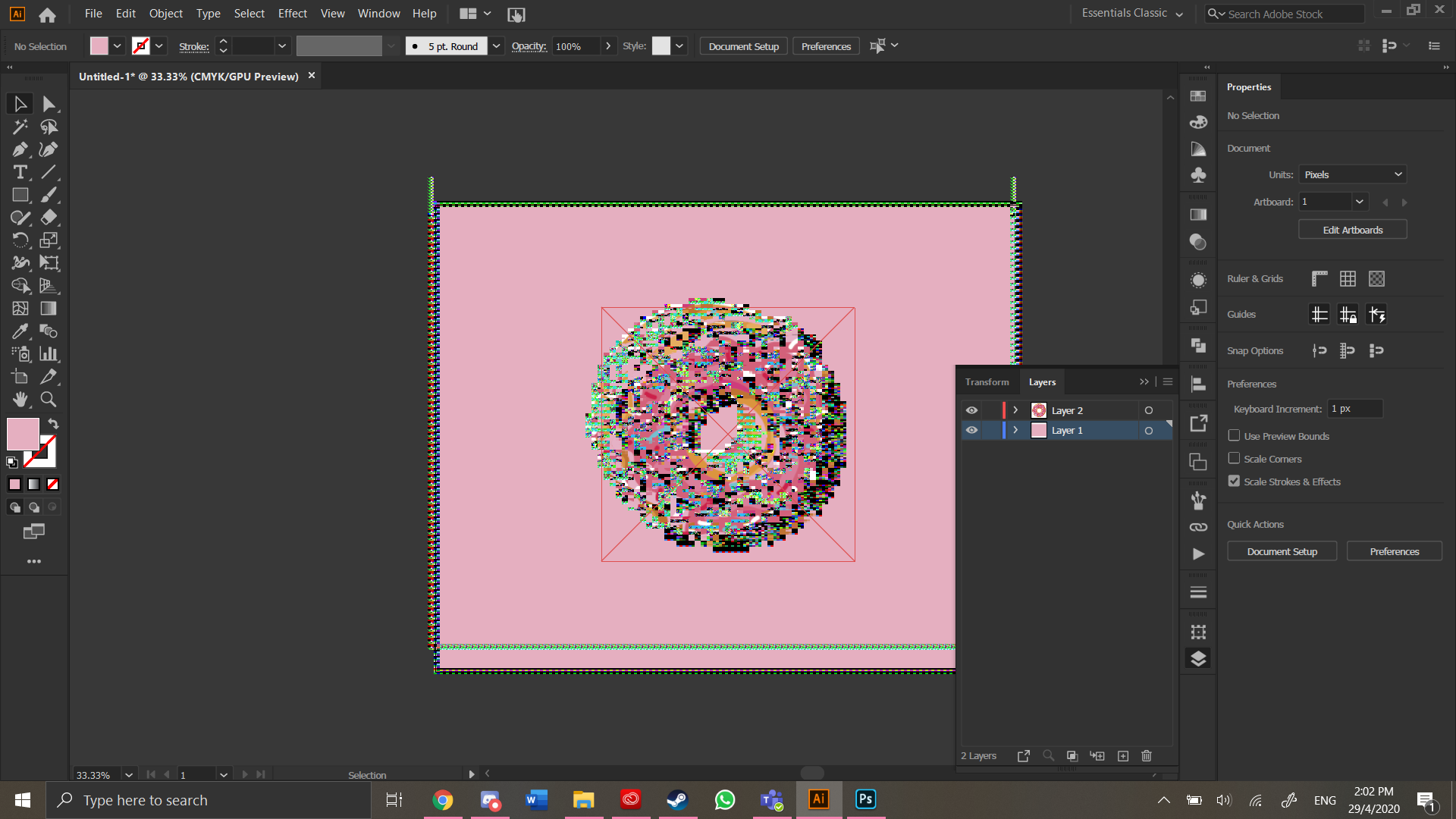1456x819 pixels.
Task: Switch to the Transform tab
Action: [x=987, y=381]
